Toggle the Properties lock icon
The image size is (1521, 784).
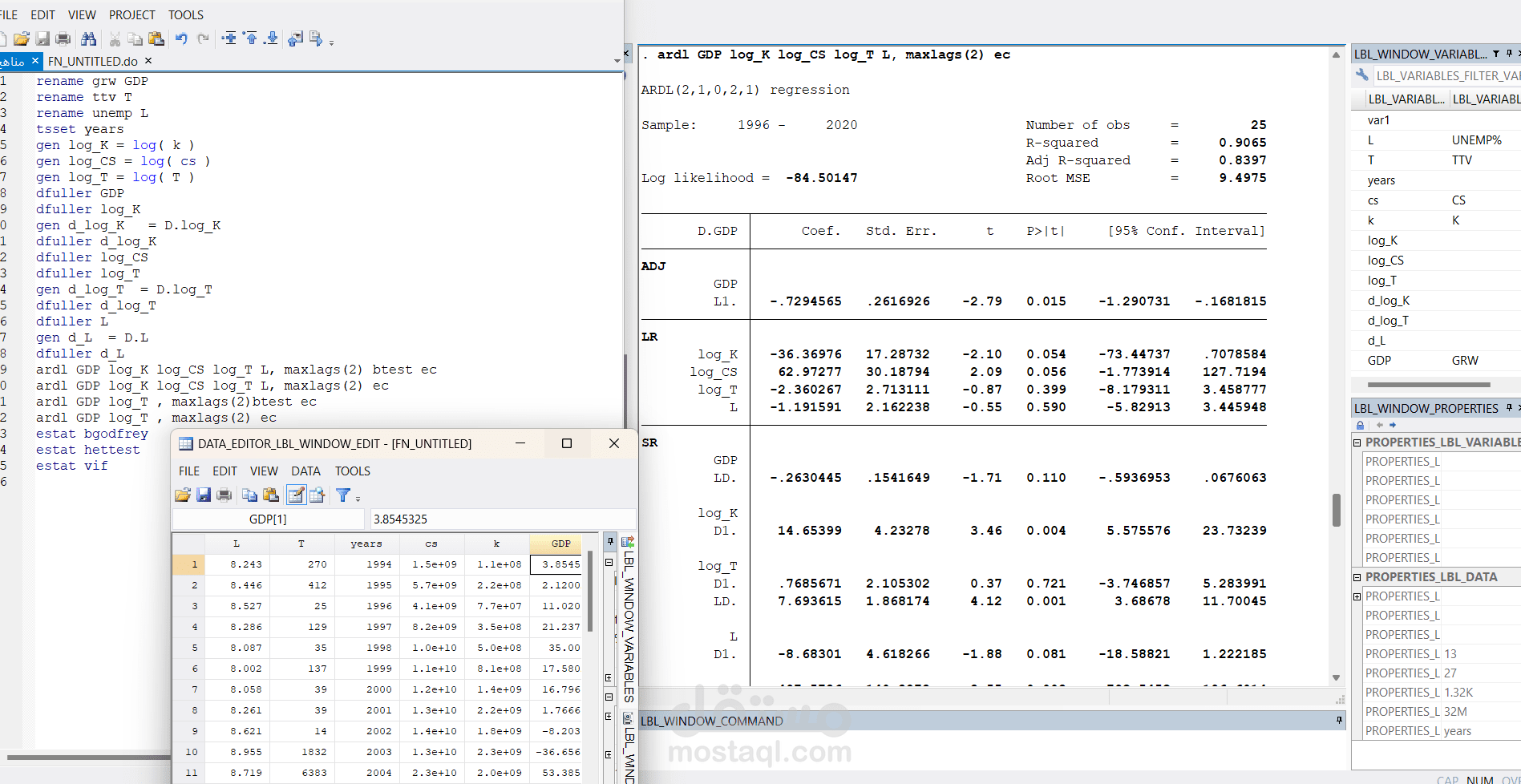click(1360, 425)
